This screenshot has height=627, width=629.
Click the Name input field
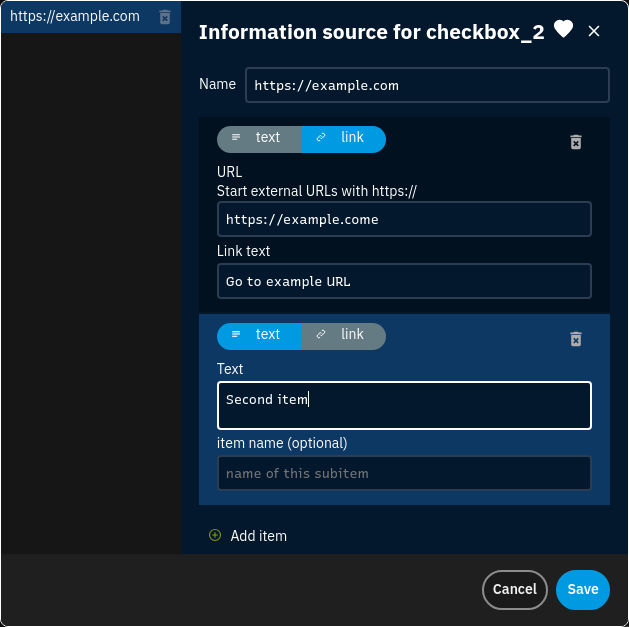coord(427,85)
